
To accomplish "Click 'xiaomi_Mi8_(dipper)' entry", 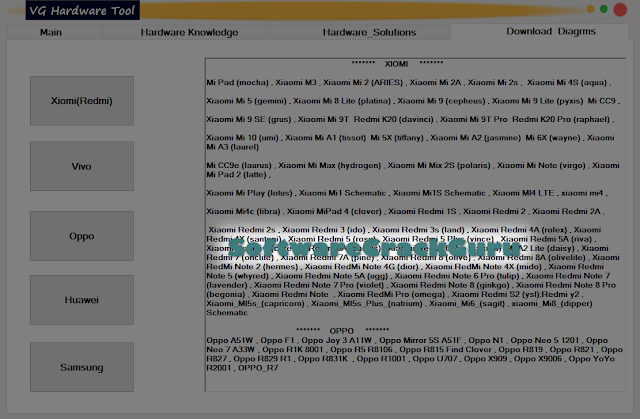I will coord(552,304).
